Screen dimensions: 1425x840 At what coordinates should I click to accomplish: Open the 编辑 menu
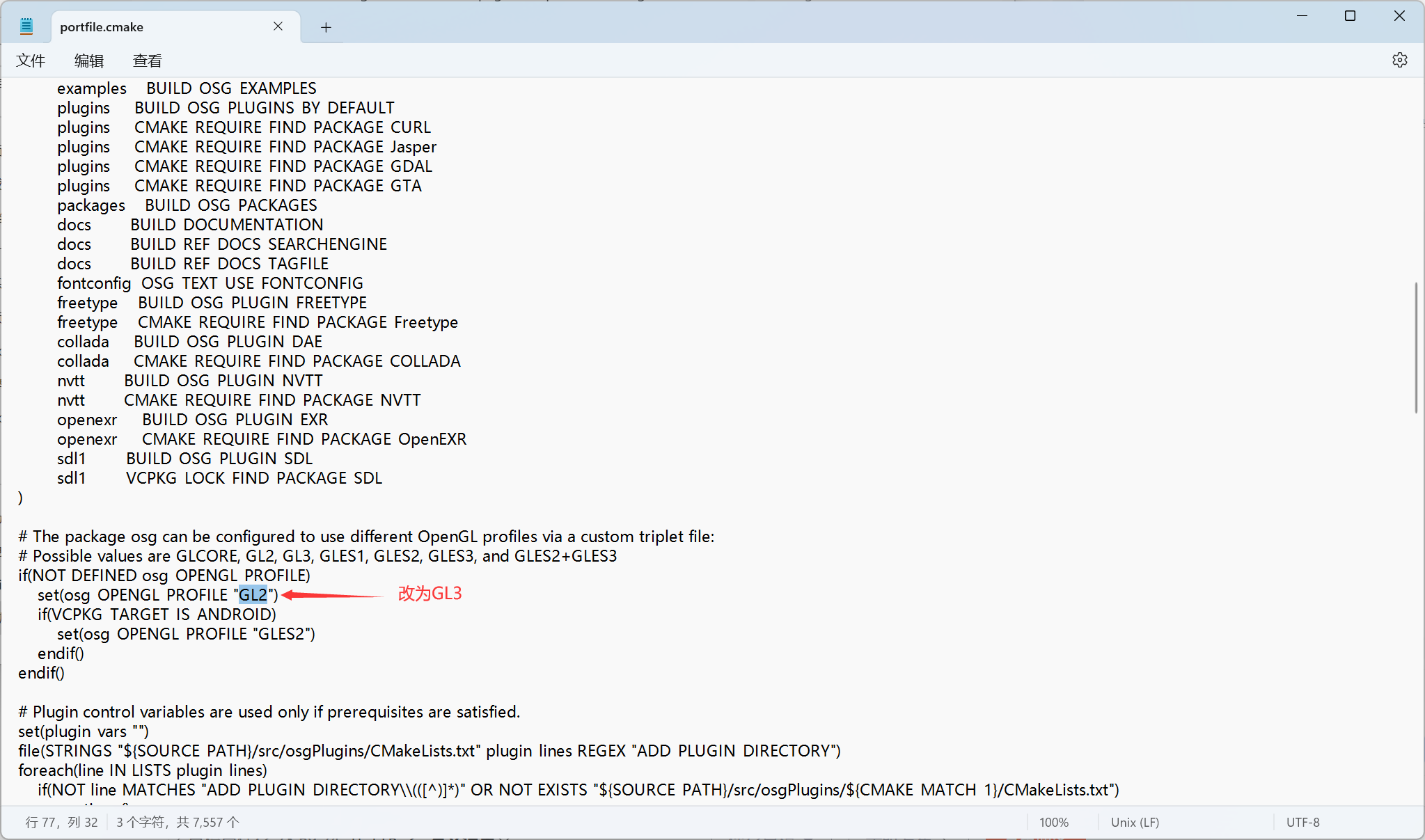coord(89,61)
